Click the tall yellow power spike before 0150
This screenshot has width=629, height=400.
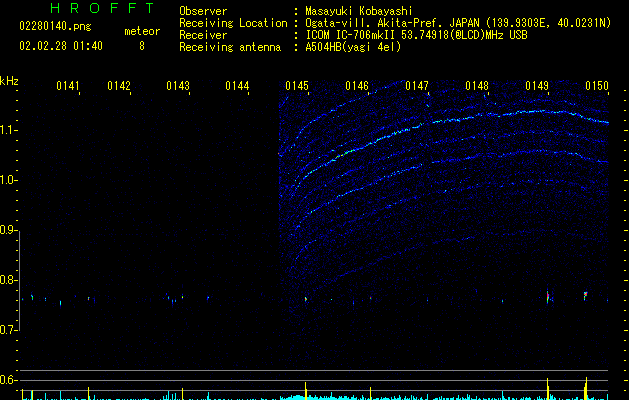click(586, 388)
